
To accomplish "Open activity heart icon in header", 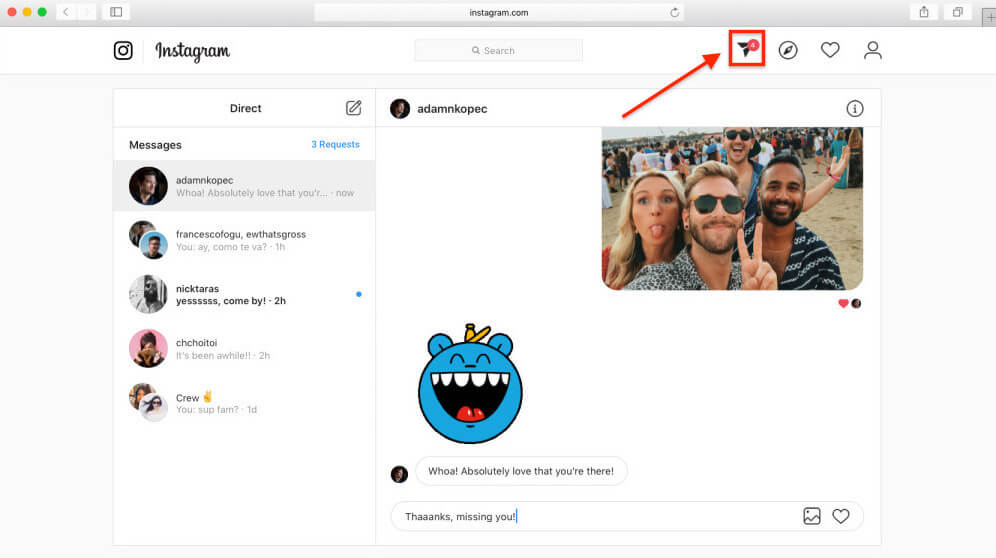I will (x=830, y=50).
